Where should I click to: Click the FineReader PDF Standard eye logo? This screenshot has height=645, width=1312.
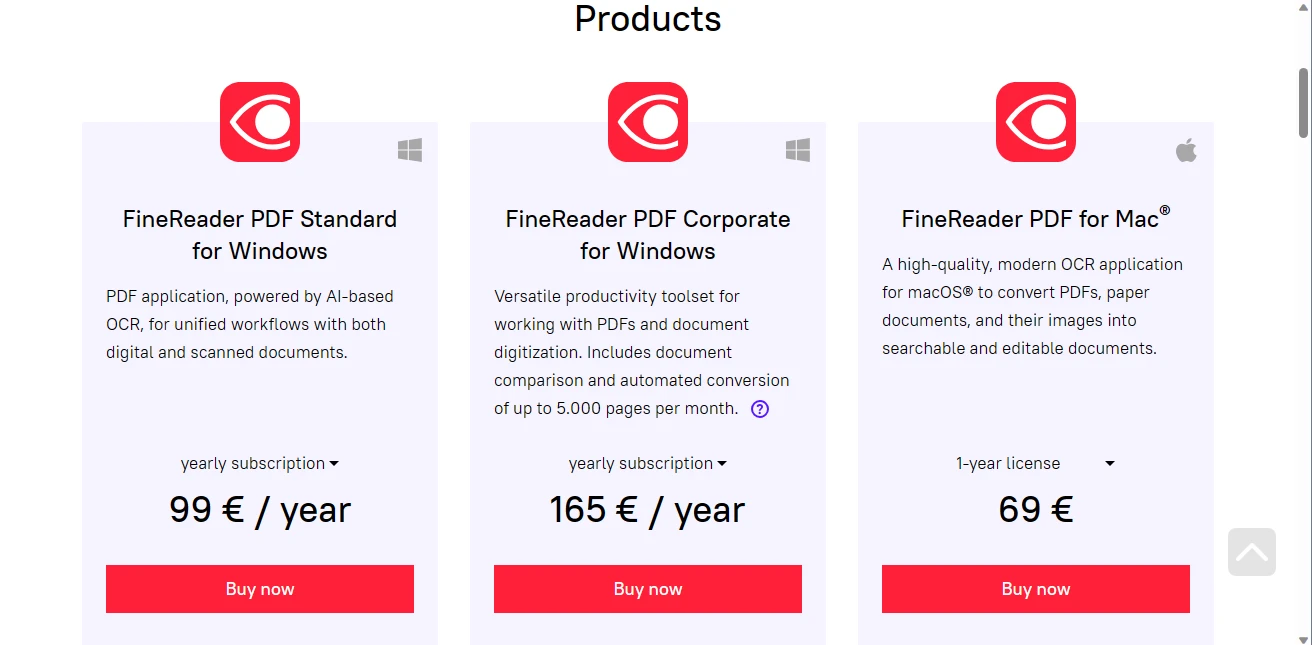(x=260, y=122)
